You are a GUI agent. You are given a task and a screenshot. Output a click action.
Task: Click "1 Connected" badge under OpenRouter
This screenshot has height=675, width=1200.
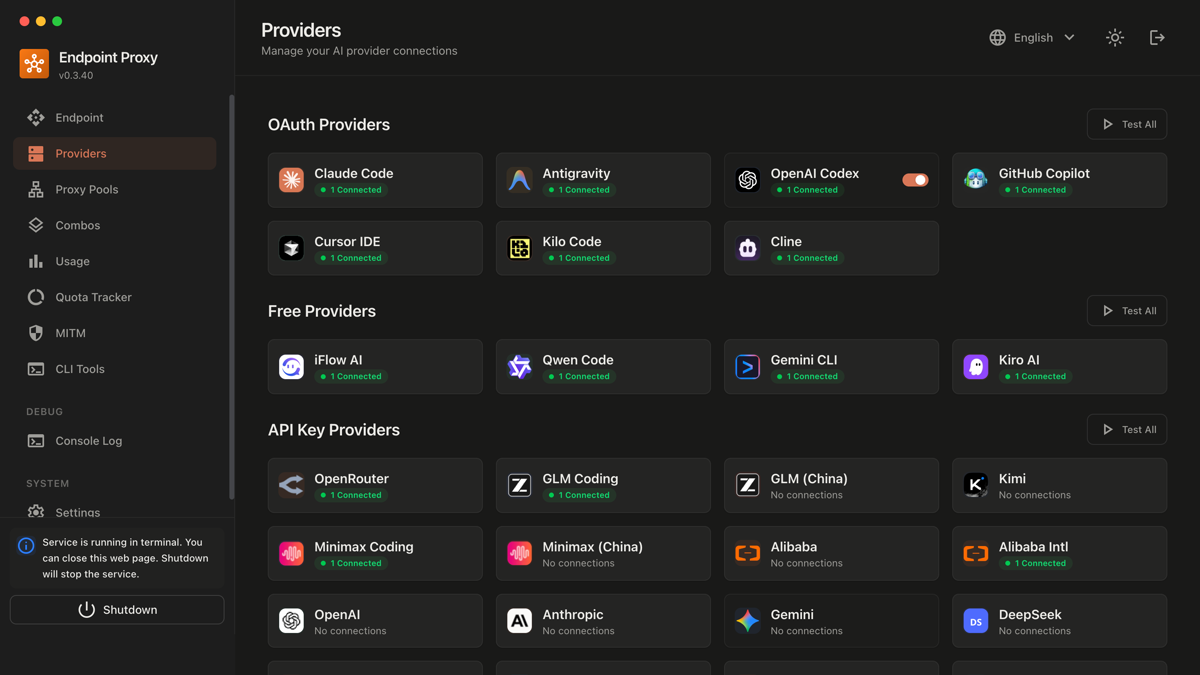(351, 495)
